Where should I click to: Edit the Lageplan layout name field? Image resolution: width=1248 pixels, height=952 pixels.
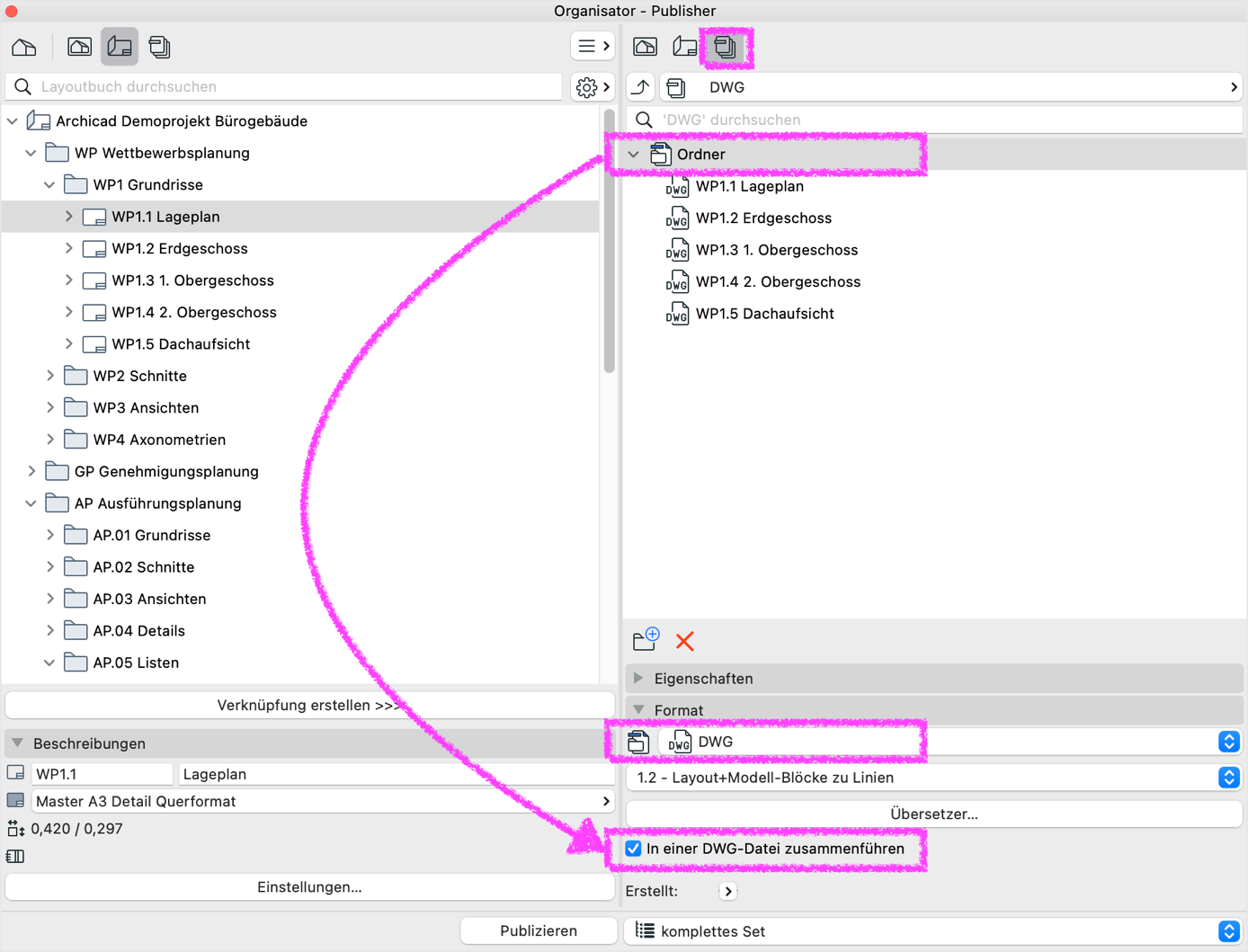(x=396, y=774)
